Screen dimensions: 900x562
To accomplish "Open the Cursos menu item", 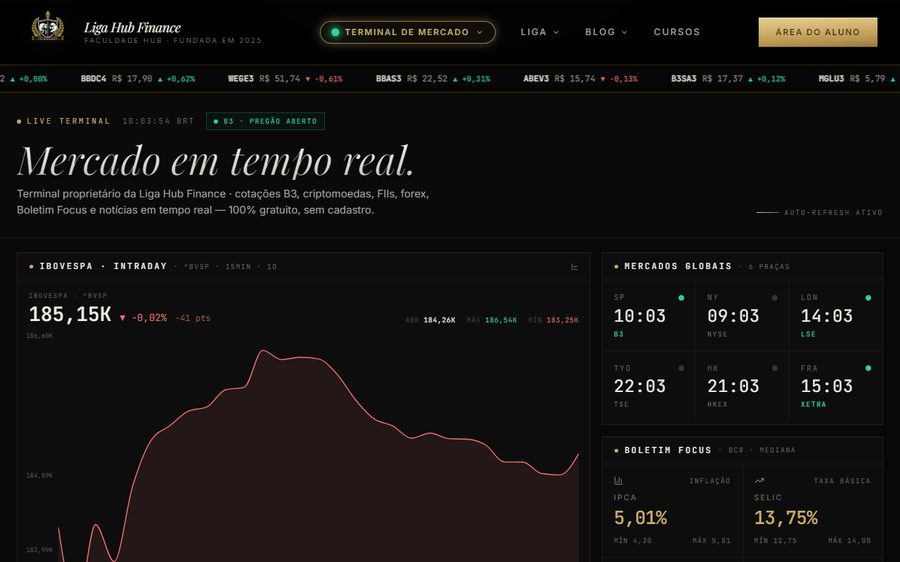I will [677, 32].
